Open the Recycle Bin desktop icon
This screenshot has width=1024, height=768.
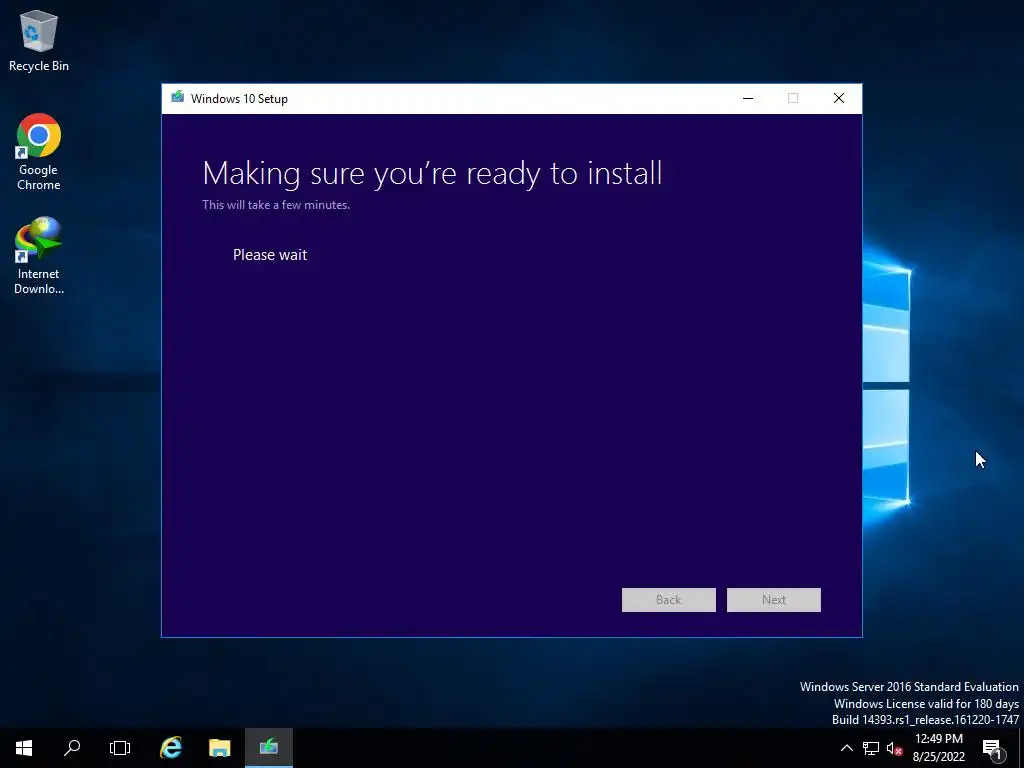point(39,40)
